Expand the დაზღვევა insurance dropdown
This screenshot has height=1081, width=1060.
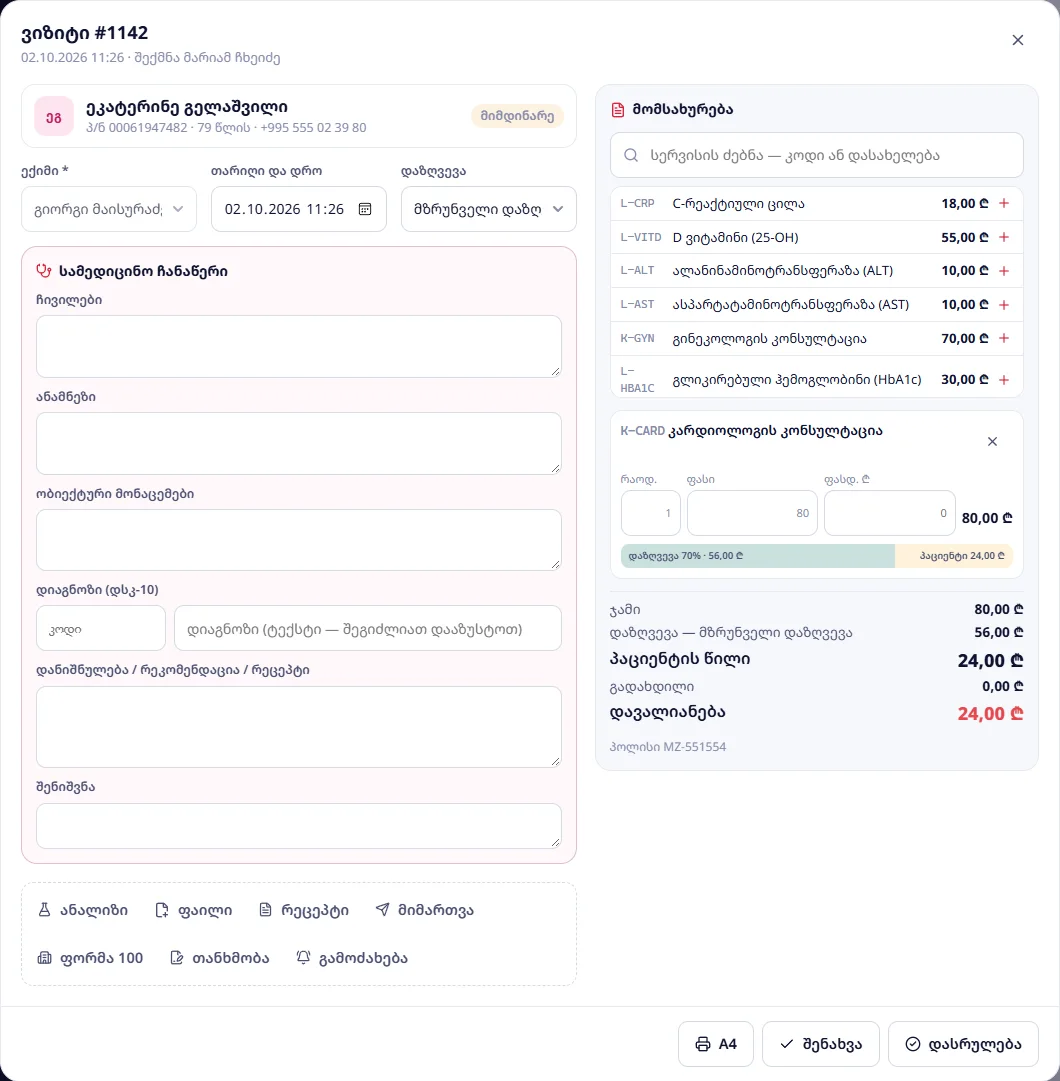coord(489,209)
